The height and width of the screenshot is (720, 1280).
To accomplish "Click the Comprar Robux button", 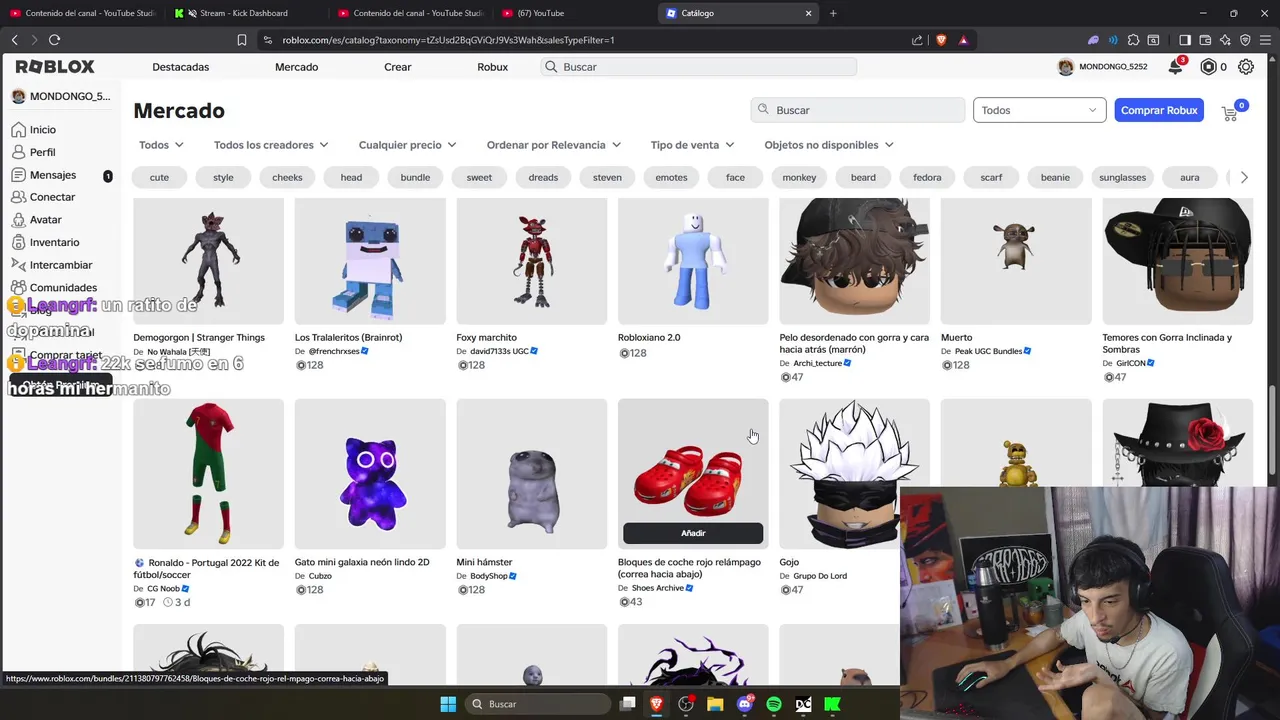I will (x=1159, y=110).
